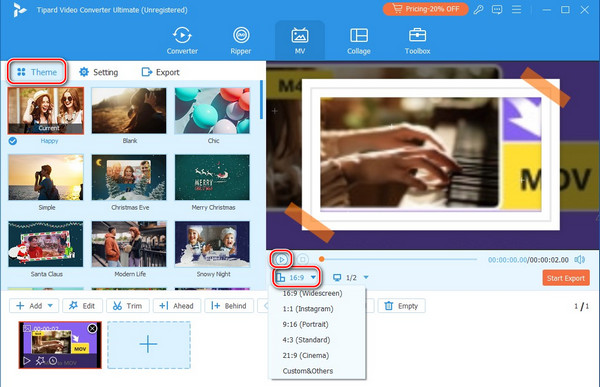Select Custom&Others option

pyautogui.click(x=308, y=371)
